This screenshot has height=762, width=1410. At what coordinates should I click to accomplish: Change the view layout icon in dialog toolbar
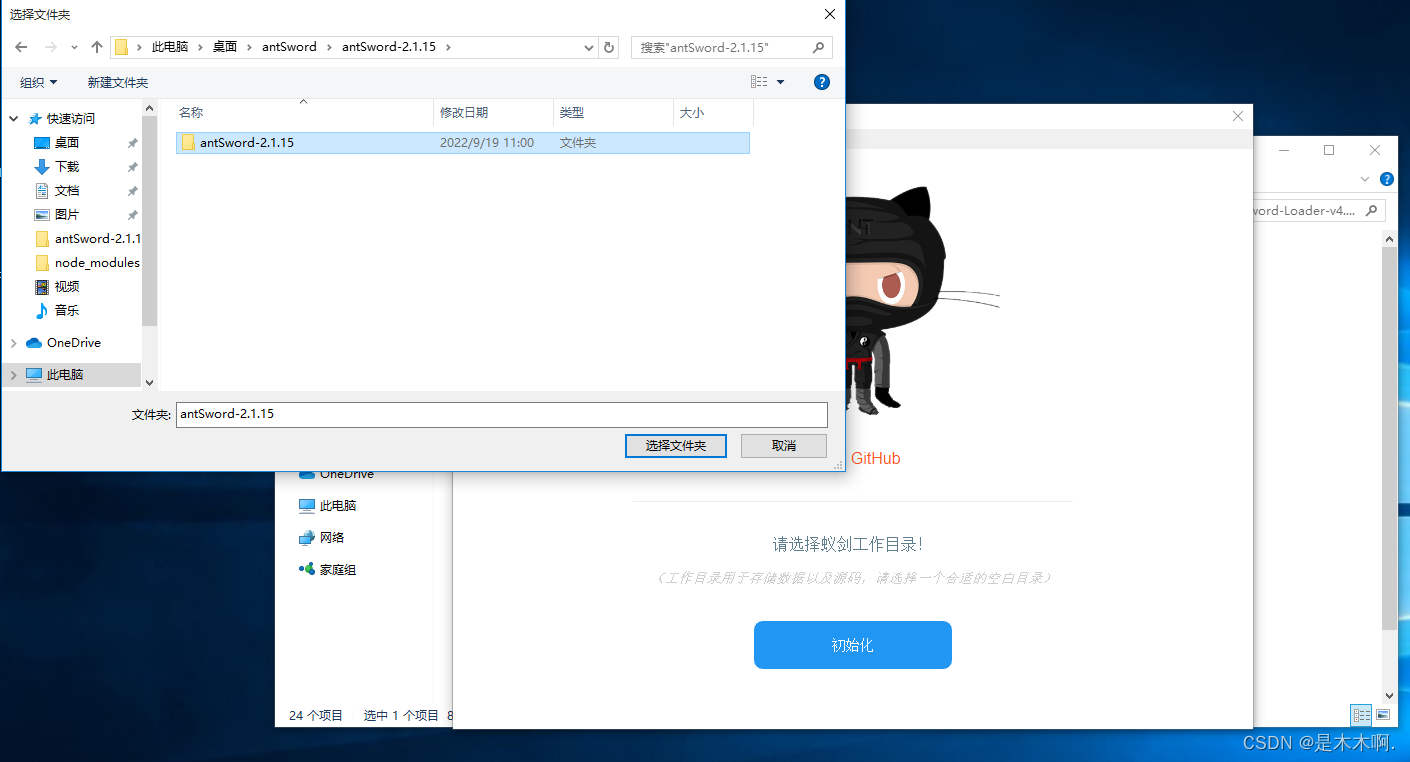[x=759, y=82]
